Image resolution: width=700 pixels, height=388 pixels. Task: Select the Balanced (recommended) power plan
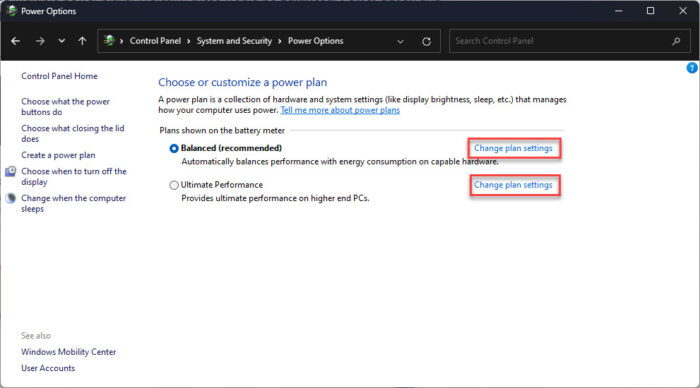tap(174, 148)
